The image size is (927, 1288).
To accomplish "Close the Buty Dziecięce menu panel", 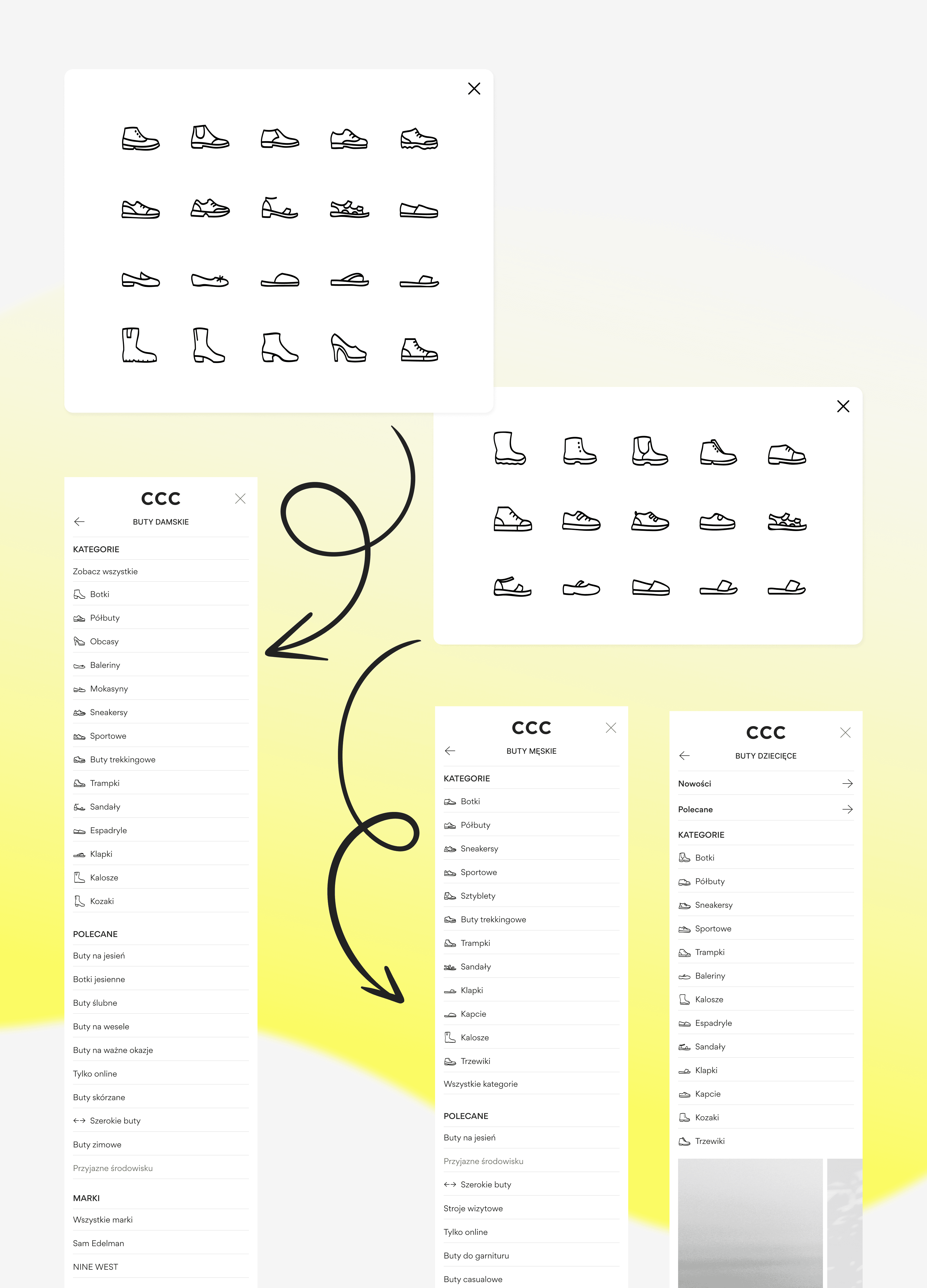I will coord(845,733).
